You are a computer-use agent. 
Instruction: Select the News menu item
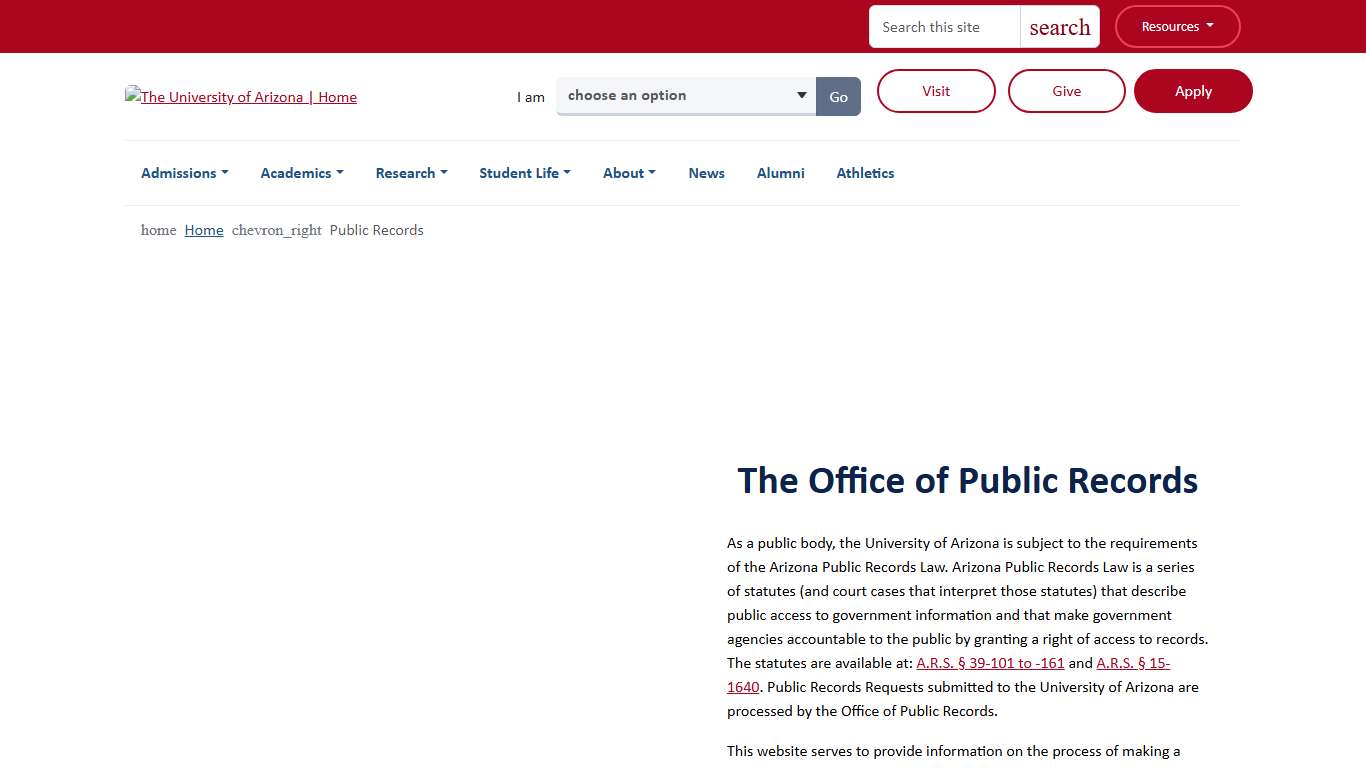click(706, 173)
